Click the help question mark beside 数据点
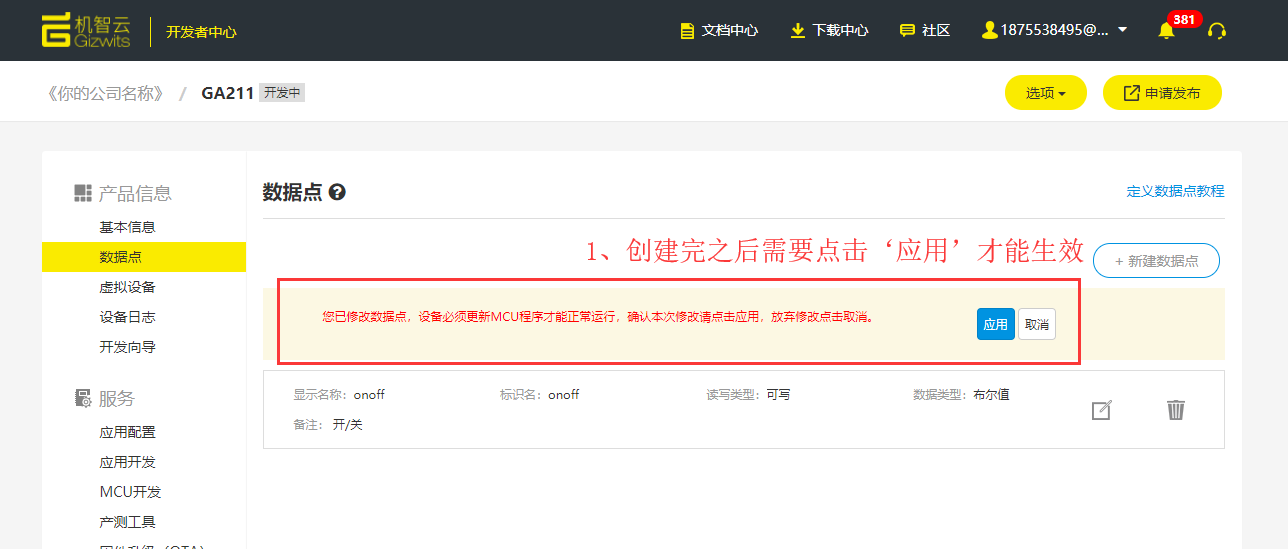The height and width of the screenshot is (549, 1288). tap(337, 192)
